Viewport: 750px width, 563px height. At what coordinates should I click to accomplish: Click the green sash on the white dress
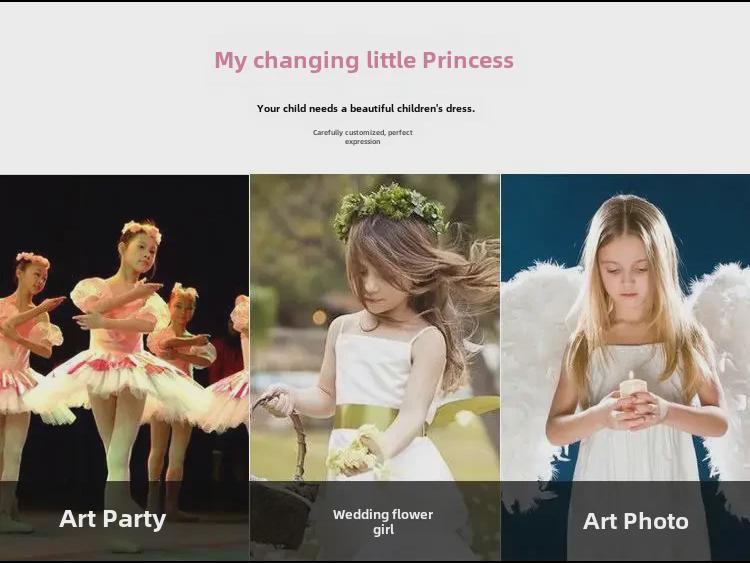click(372, 416)
